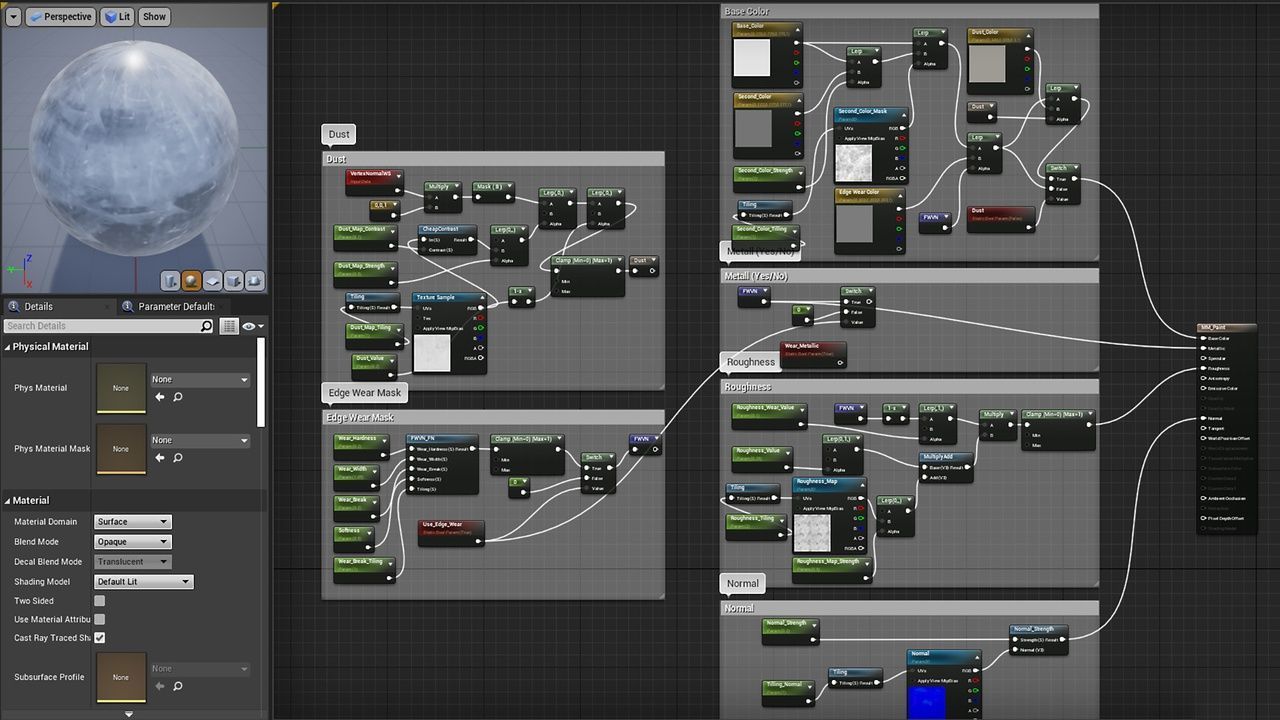Open the Blend Mode Opaque dropdown

pyautogui.click(x=133, y=542)
